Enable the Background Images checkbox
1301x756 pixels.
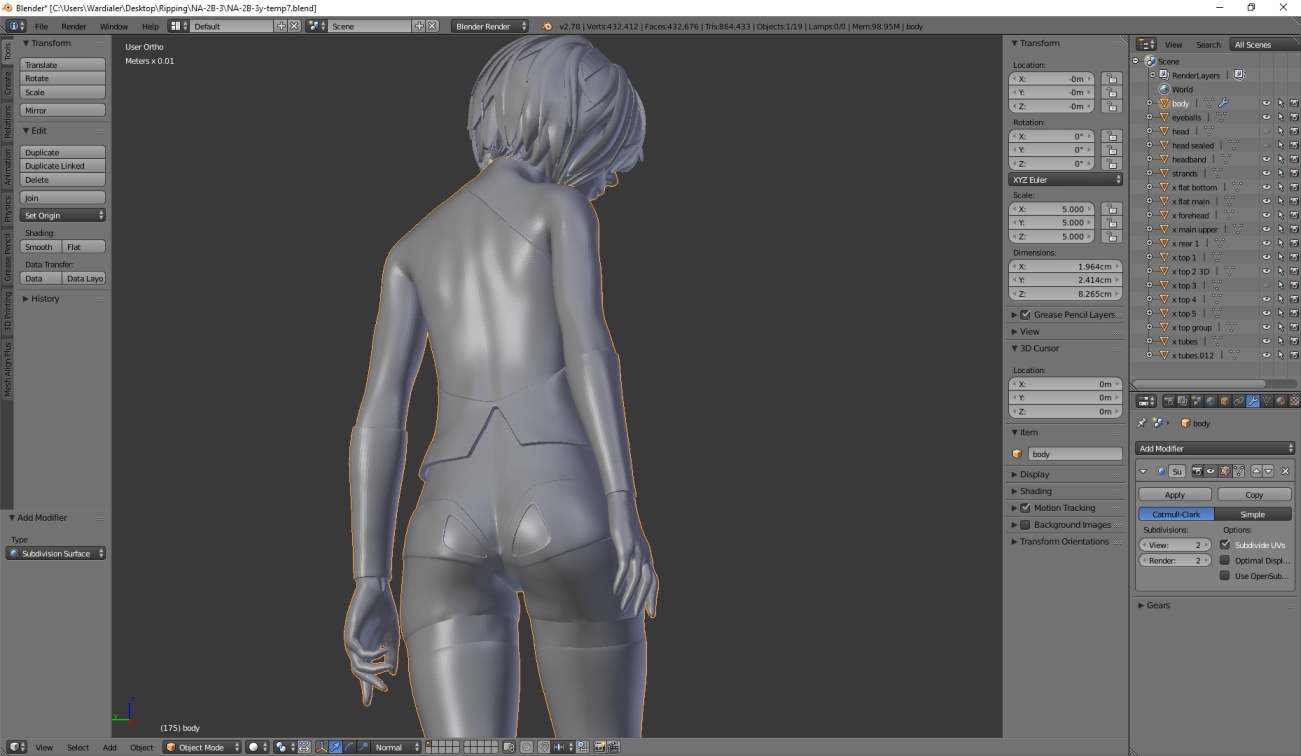click(1025, 525)
